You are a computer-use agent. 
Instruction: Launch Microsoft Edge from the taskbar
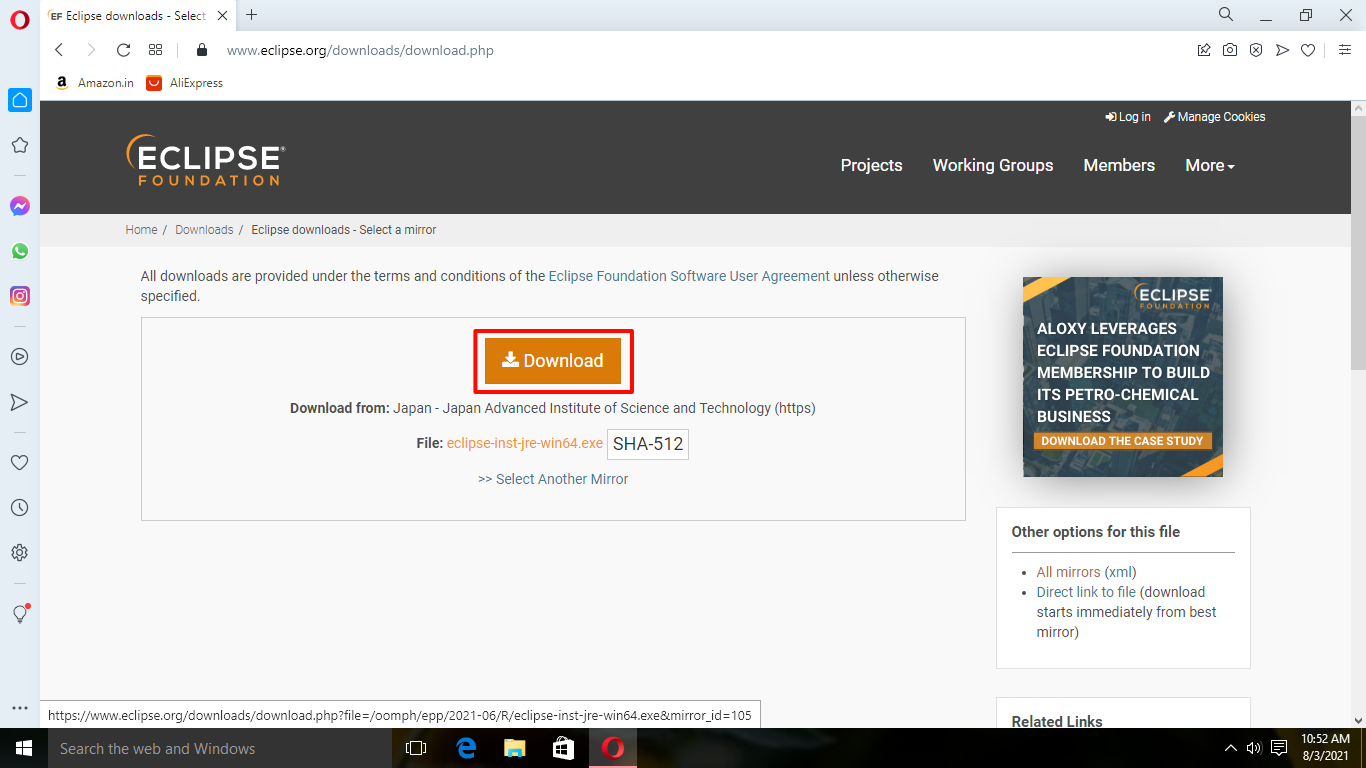pos(465,748)
